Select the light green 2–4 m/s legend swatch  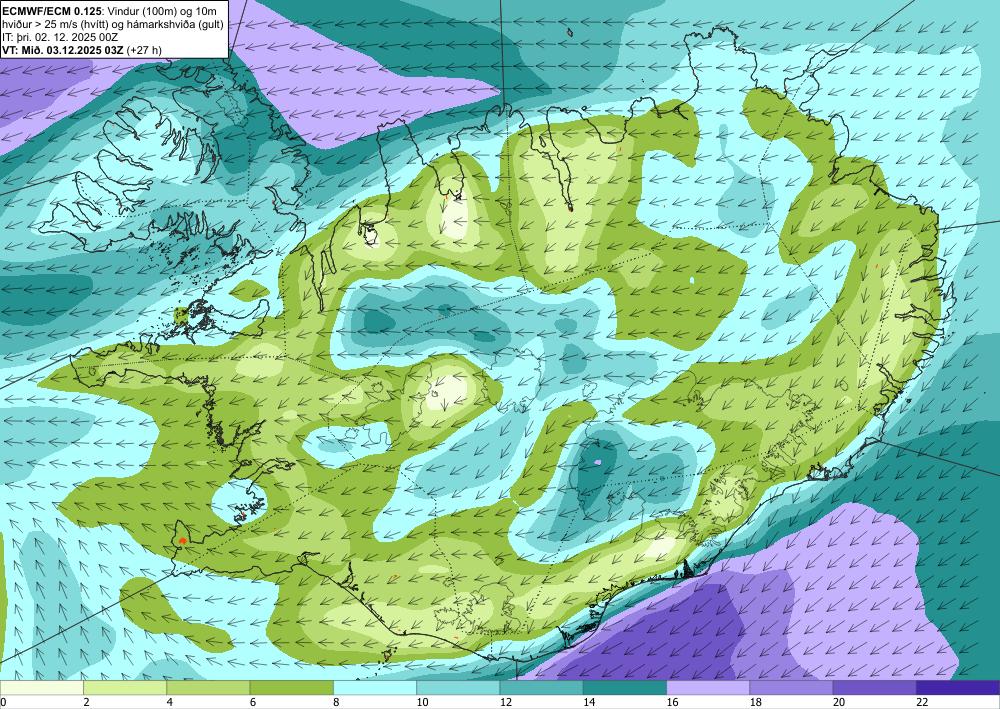[x=125, y=688]
